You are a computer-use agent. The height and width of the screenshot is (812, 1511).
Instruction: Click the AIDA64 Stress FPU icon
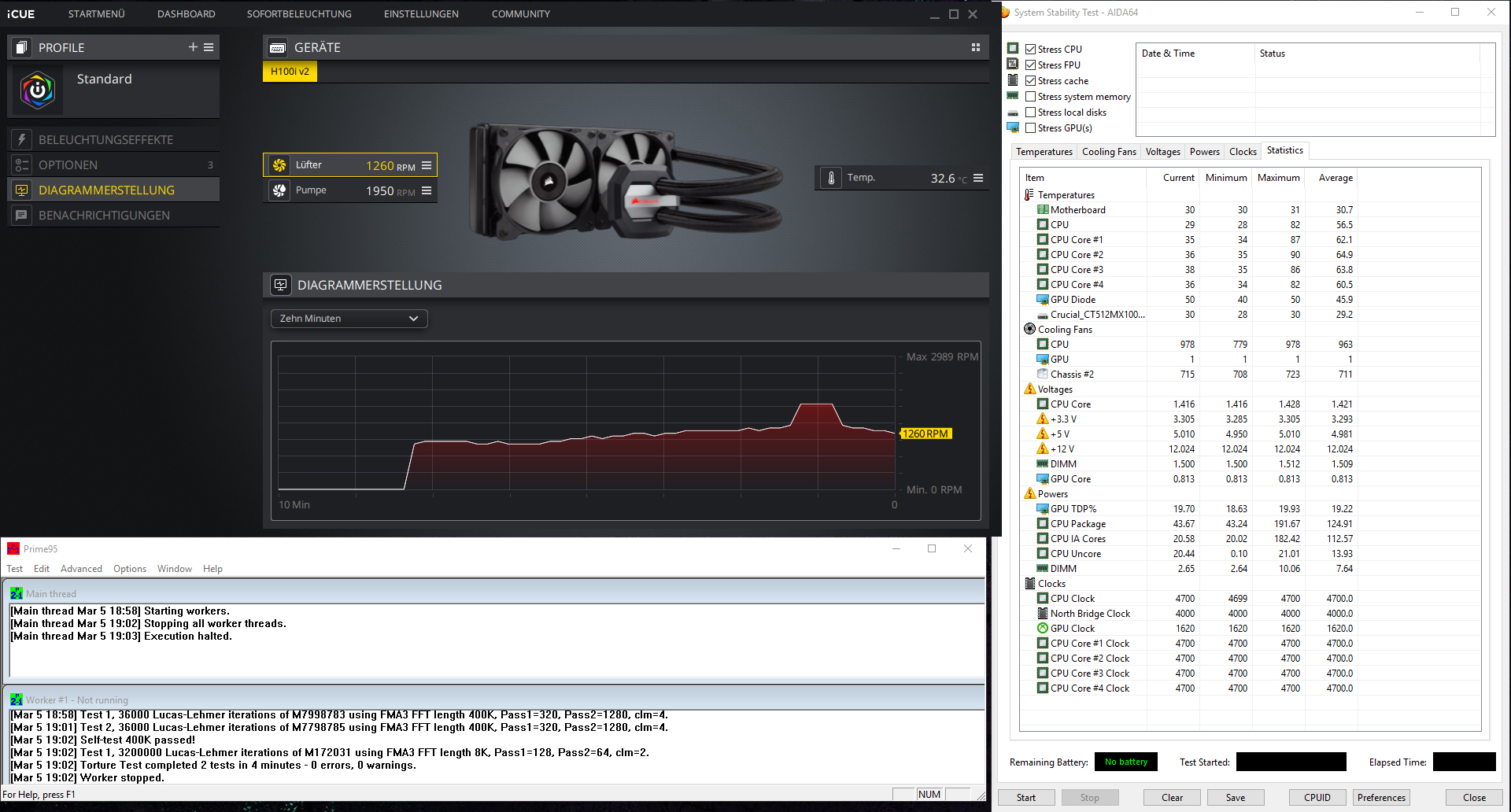(x=1013, y=64)
